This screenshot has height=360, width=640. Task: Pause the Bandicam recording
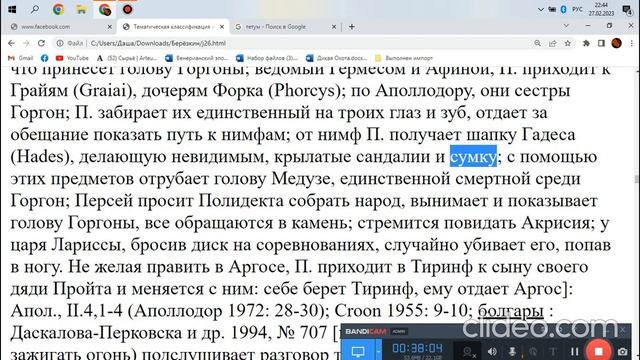point(574,351)
